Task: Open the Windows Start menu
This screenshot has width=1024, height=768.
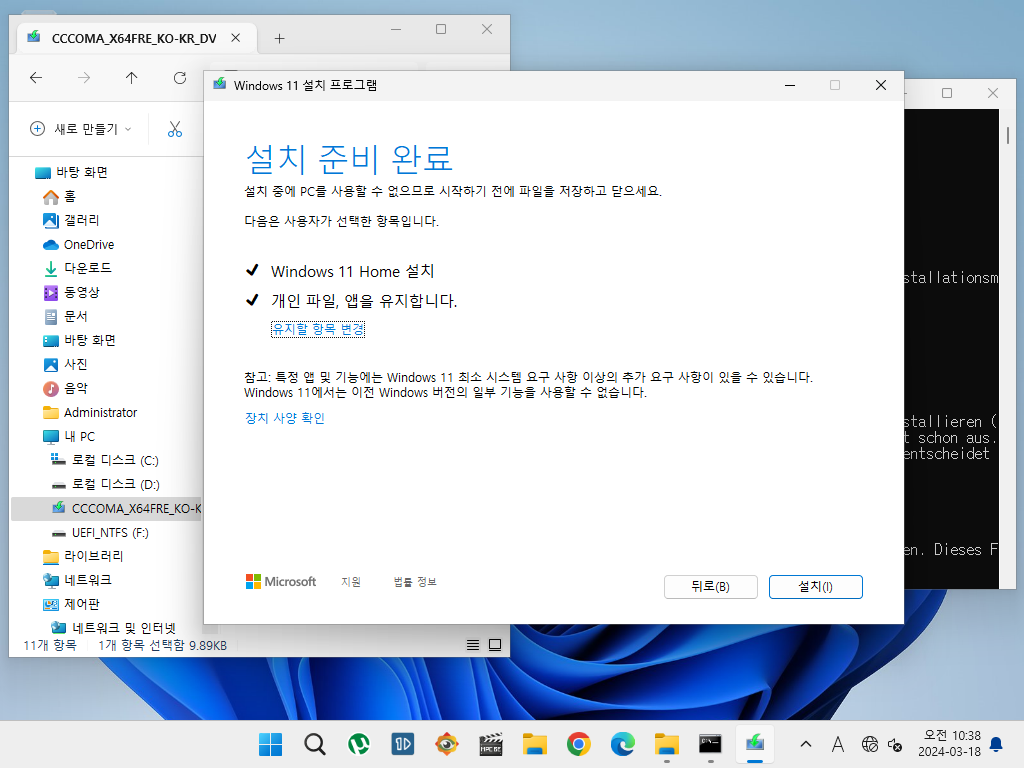Action: [x=270, y=744]
